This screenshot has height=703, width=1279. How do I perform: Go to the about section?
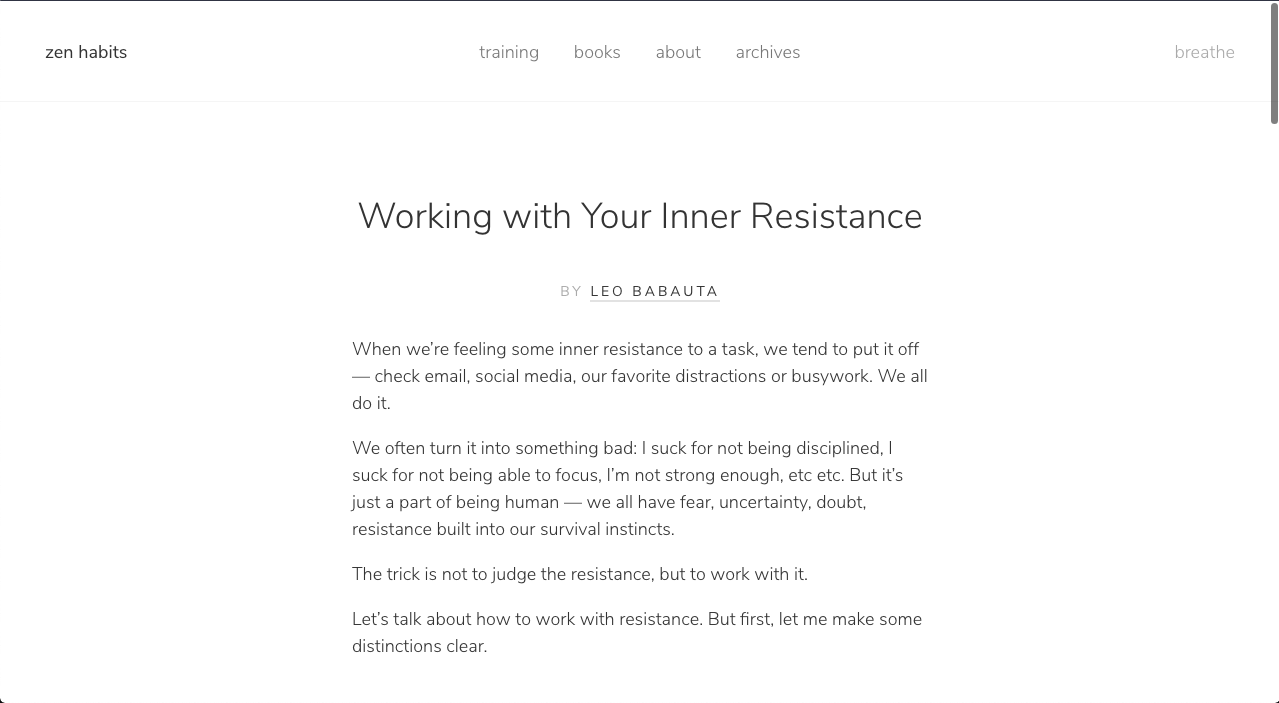678,52
